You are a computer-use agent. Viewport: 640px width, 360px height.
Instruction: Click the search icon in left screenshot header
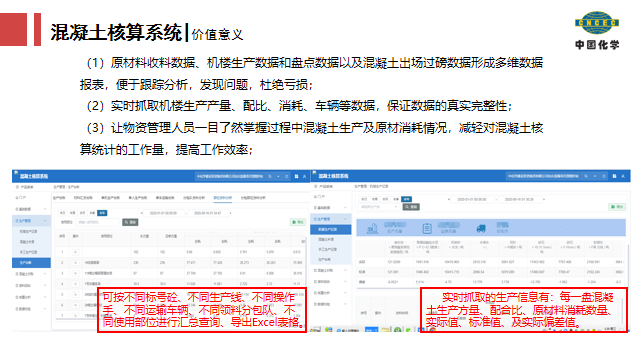[x=270, y=176]
